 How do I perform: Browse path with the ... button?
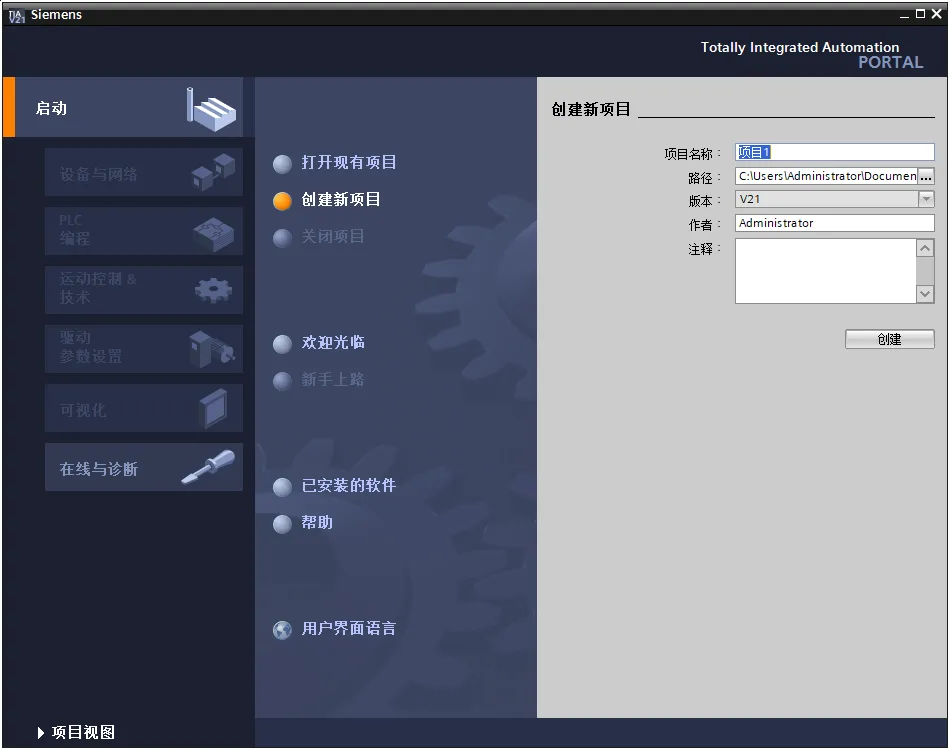(926, 176)
